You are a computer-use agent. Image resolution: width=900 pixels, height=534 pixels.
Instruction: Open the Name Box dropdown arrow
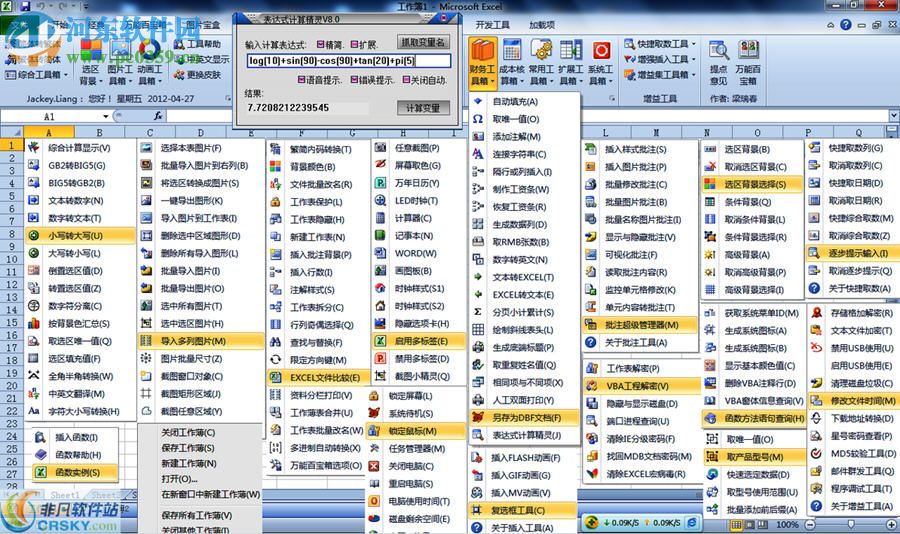pyautogui.click(x=105, y=117)
